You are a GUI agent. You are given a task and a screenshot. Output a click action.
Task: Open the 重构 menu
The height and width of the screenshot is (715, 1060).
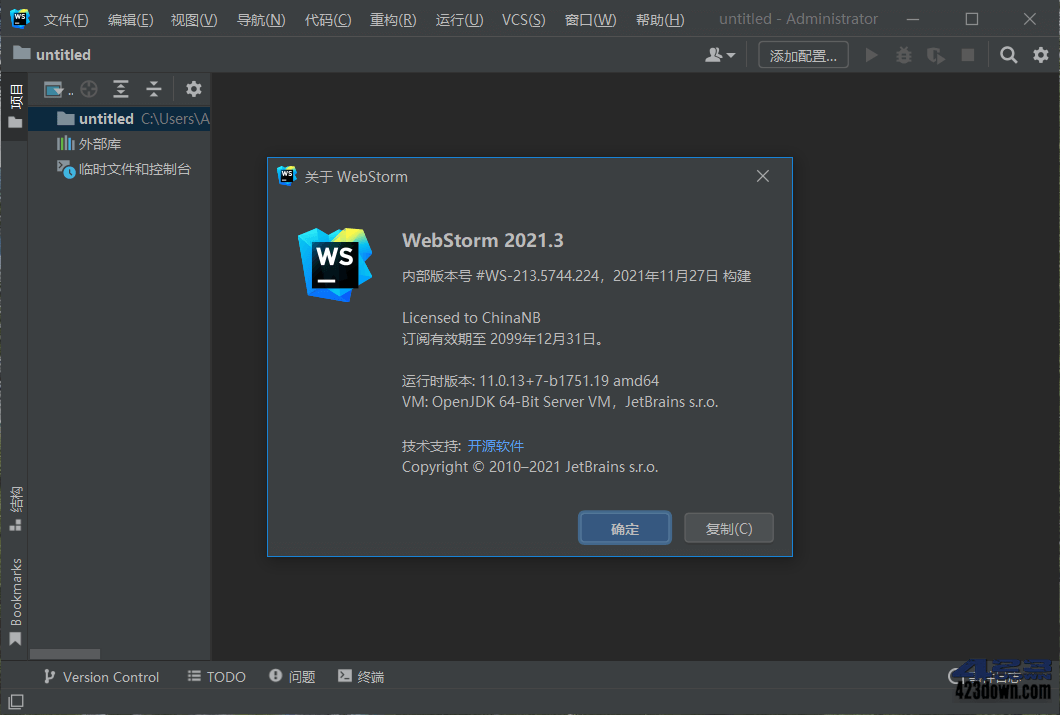[392, 19]
